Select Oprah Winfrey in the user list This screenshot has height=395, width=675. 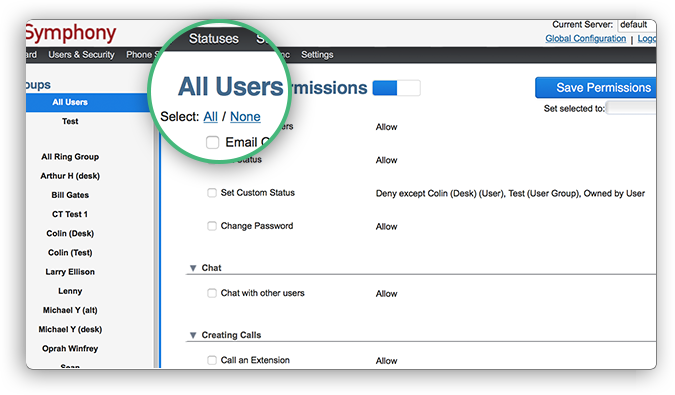pyautogui.click(x=70, y=349)
